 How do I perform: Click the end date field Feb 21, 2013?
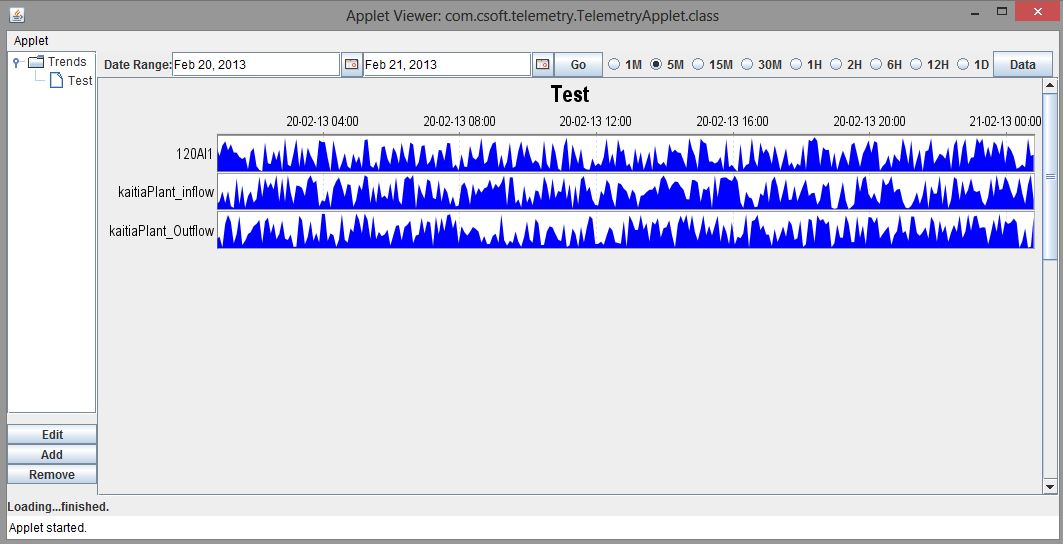pos(447,64)
